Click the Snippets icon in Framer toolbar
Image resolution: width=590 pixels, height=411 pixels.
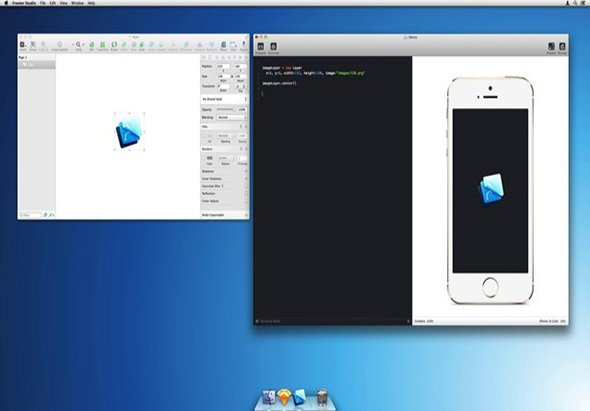[x=260, y=48]
